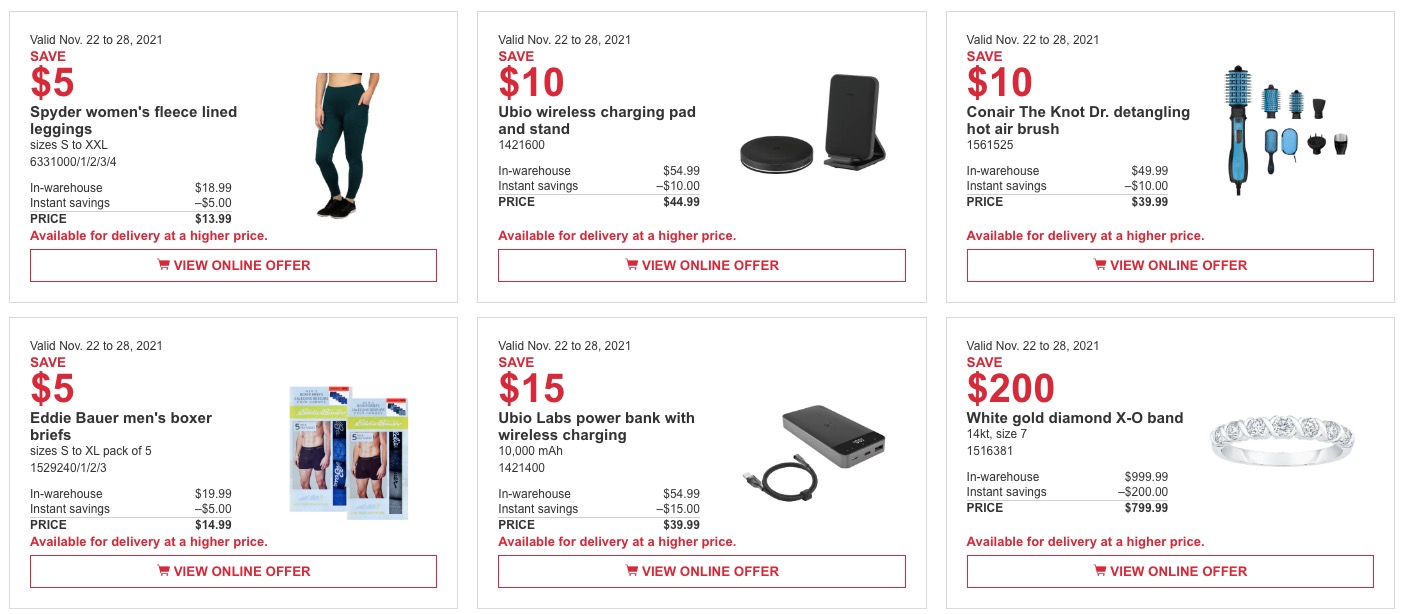Click View Online Offer for white gold diamond band
Screen dimensions: 1409x614
point(1169,571)
